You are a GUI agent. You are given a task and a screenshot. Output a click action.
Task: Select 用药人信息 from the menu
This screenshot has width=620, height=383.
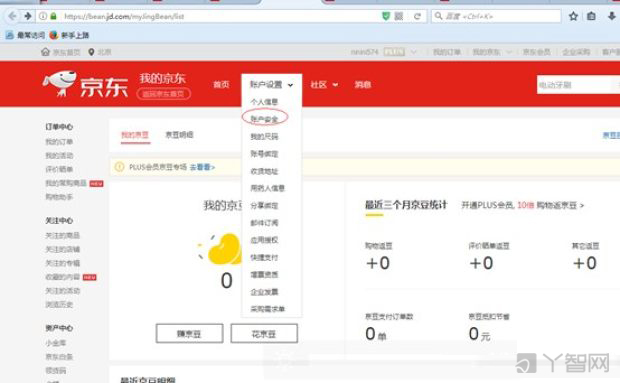pos(268,188)
